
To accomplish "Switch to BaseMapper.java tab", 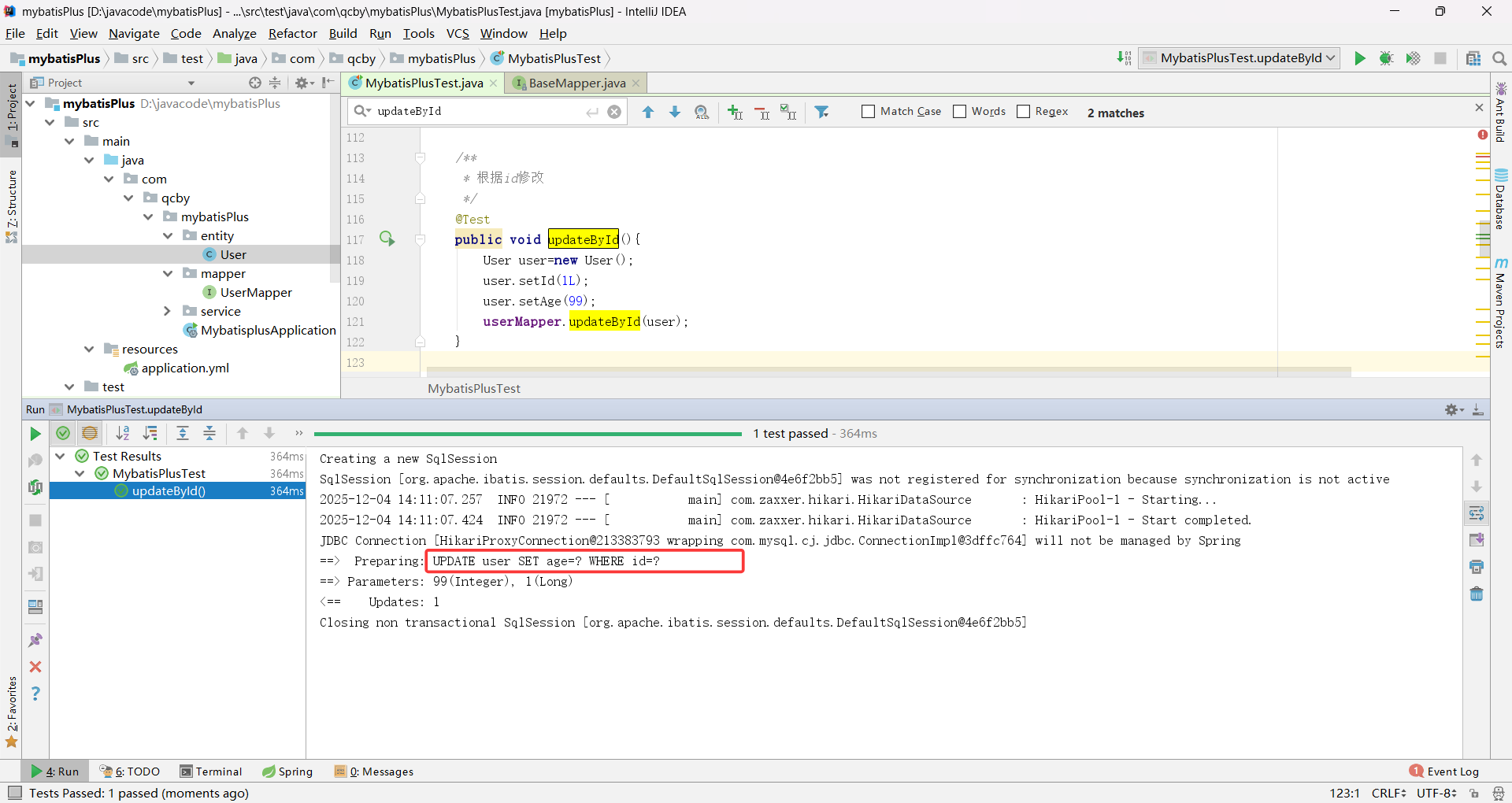I will (576, 83).
